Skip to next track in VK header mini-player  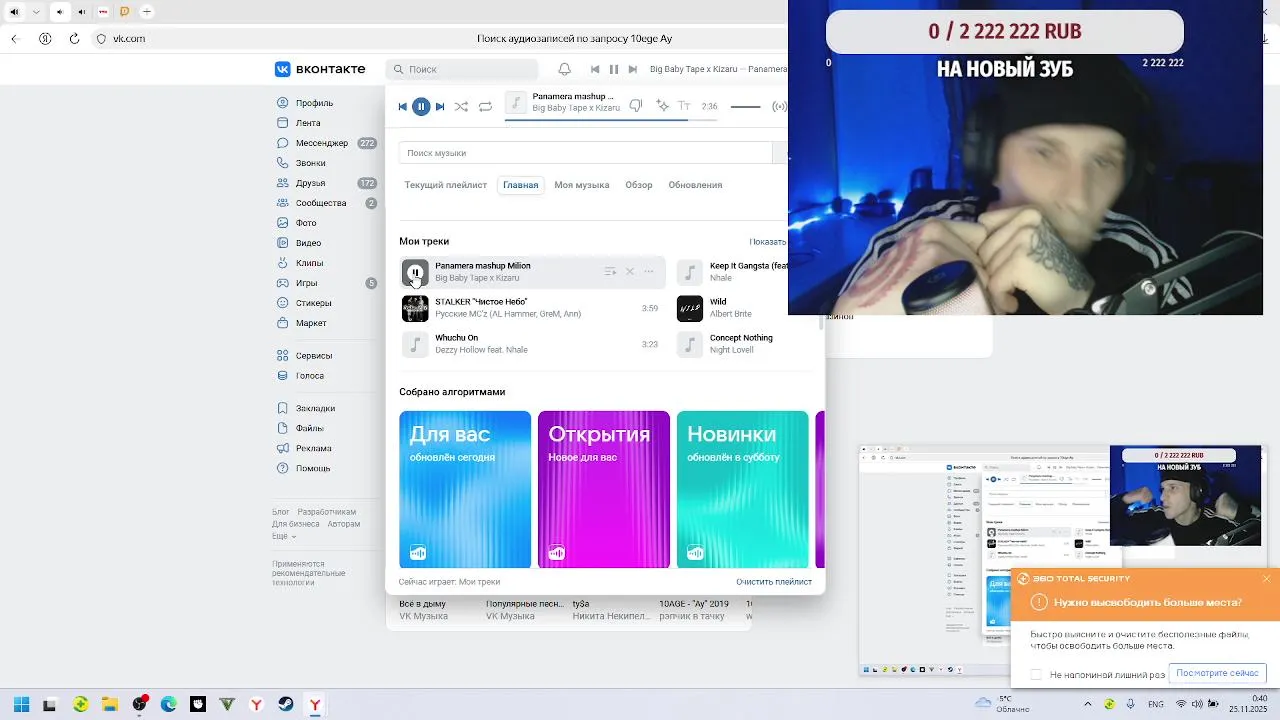click(x=632, y=69)
